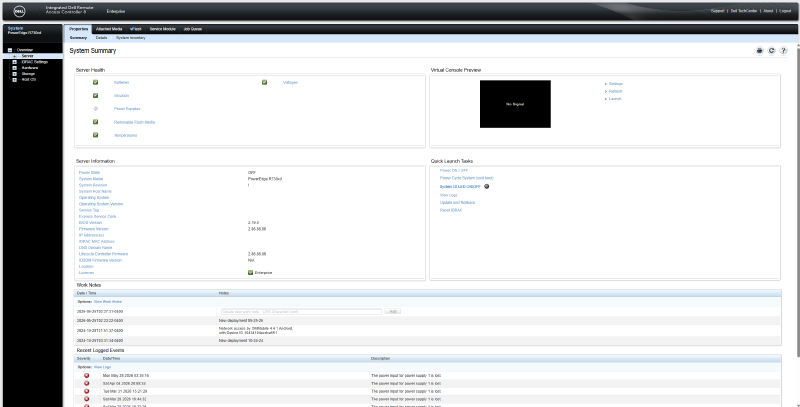
Task: Open the Batteries health link
Action: click(x=121, y=82)
